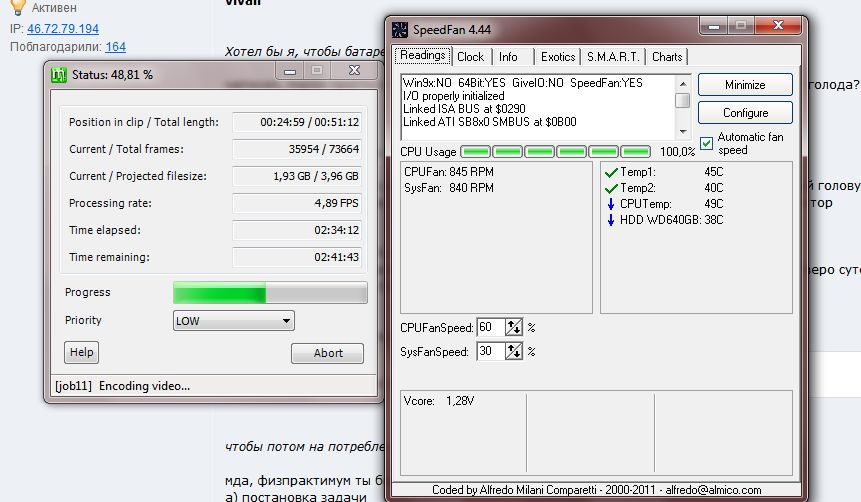Open the Priority dropdown set to LOW
The width and height of the screenshot is (861, 502).
click(x=234, y=321)
